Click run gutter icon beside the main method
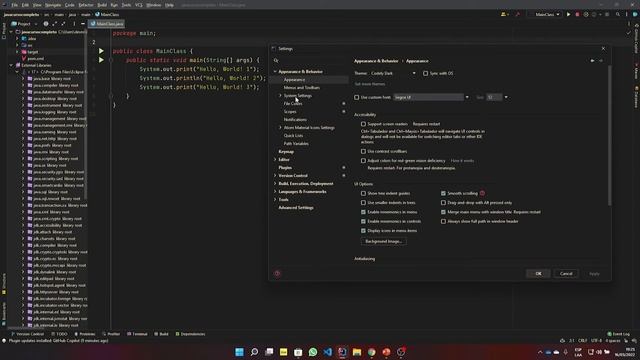Image resolution: width=640 pixels, height=360 pixels. [x=101, y=60]
